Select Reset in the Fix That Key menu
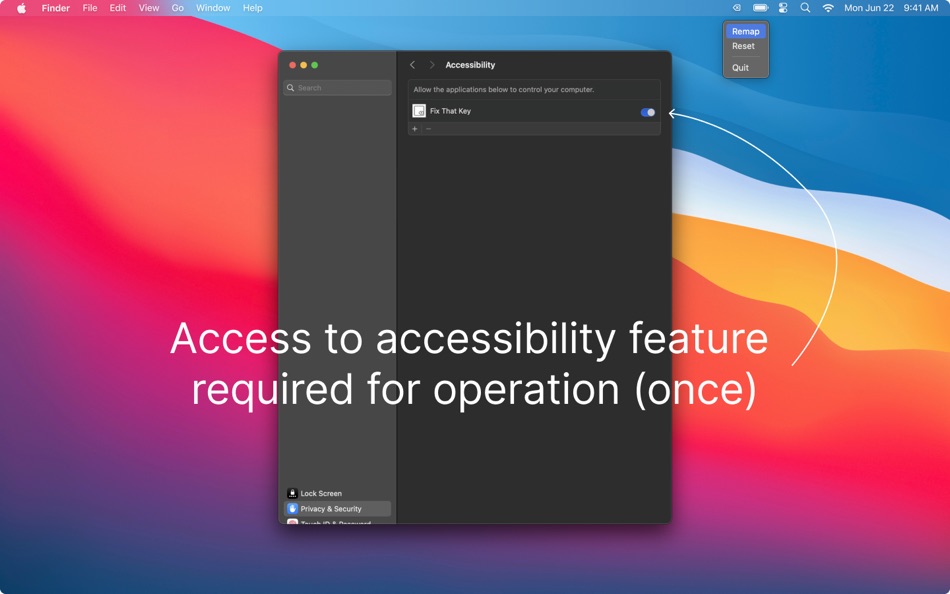The width and height of the screenshot is (950, 594). (x=743, y=46)
